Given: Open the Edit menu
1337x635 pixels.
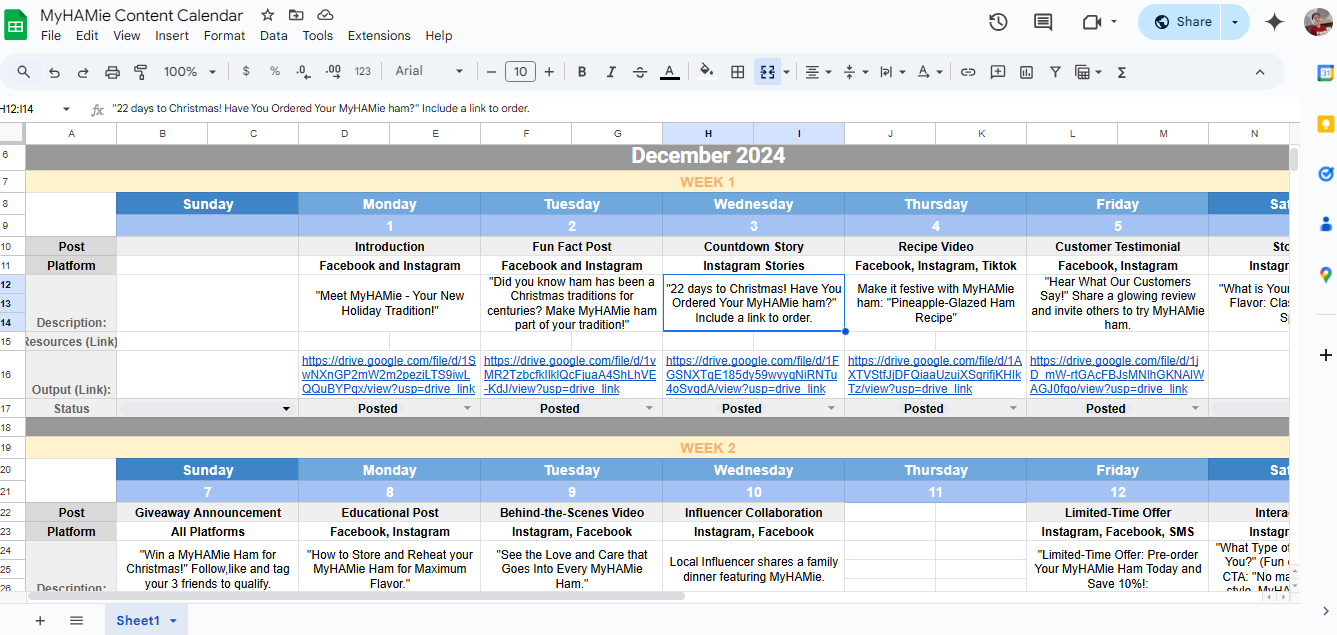Looking at the screenshot, I should 87,35.
